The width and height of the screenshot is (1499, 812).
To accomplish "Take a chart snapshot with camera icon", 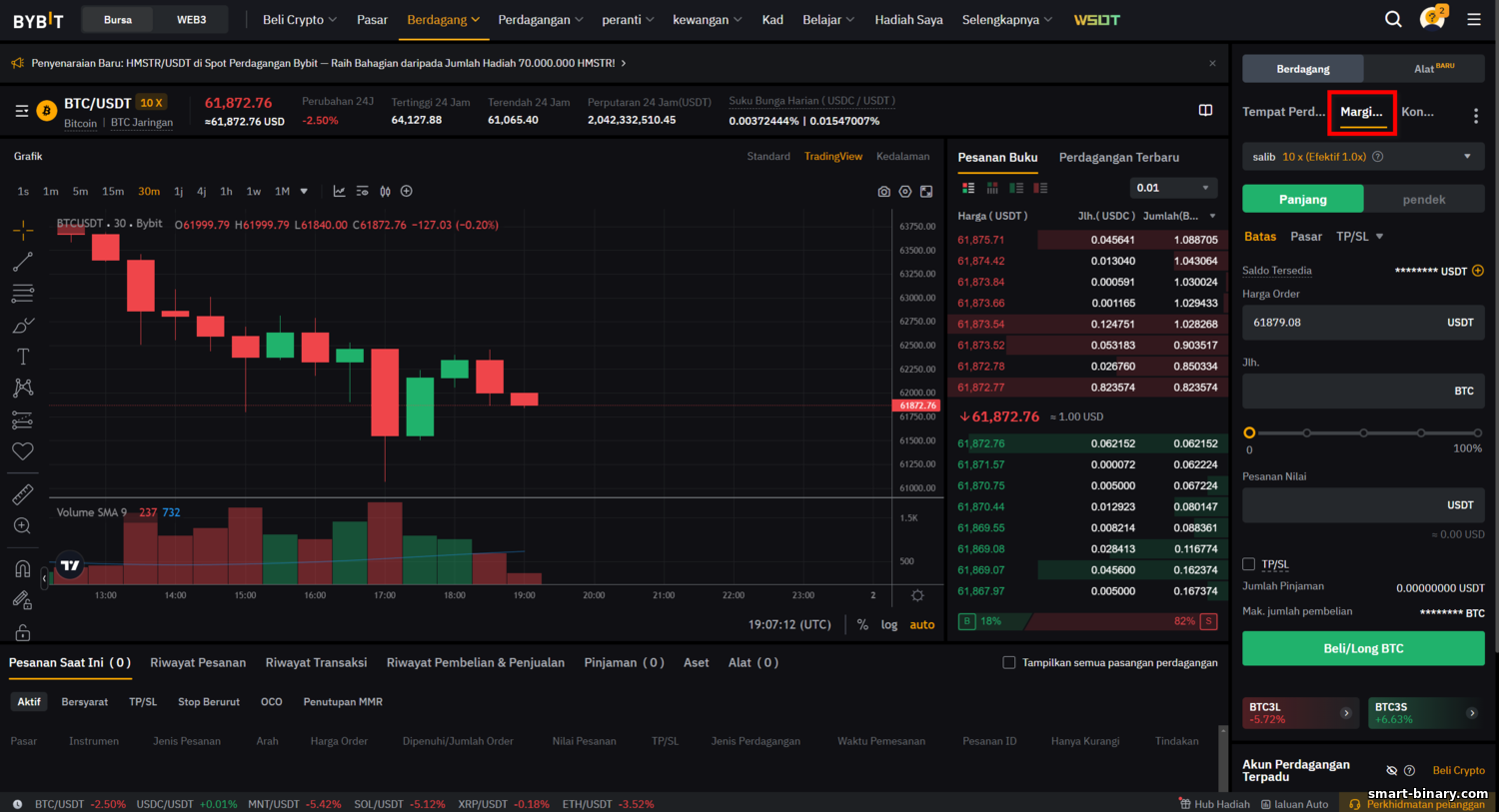I will tap(883, 192).
